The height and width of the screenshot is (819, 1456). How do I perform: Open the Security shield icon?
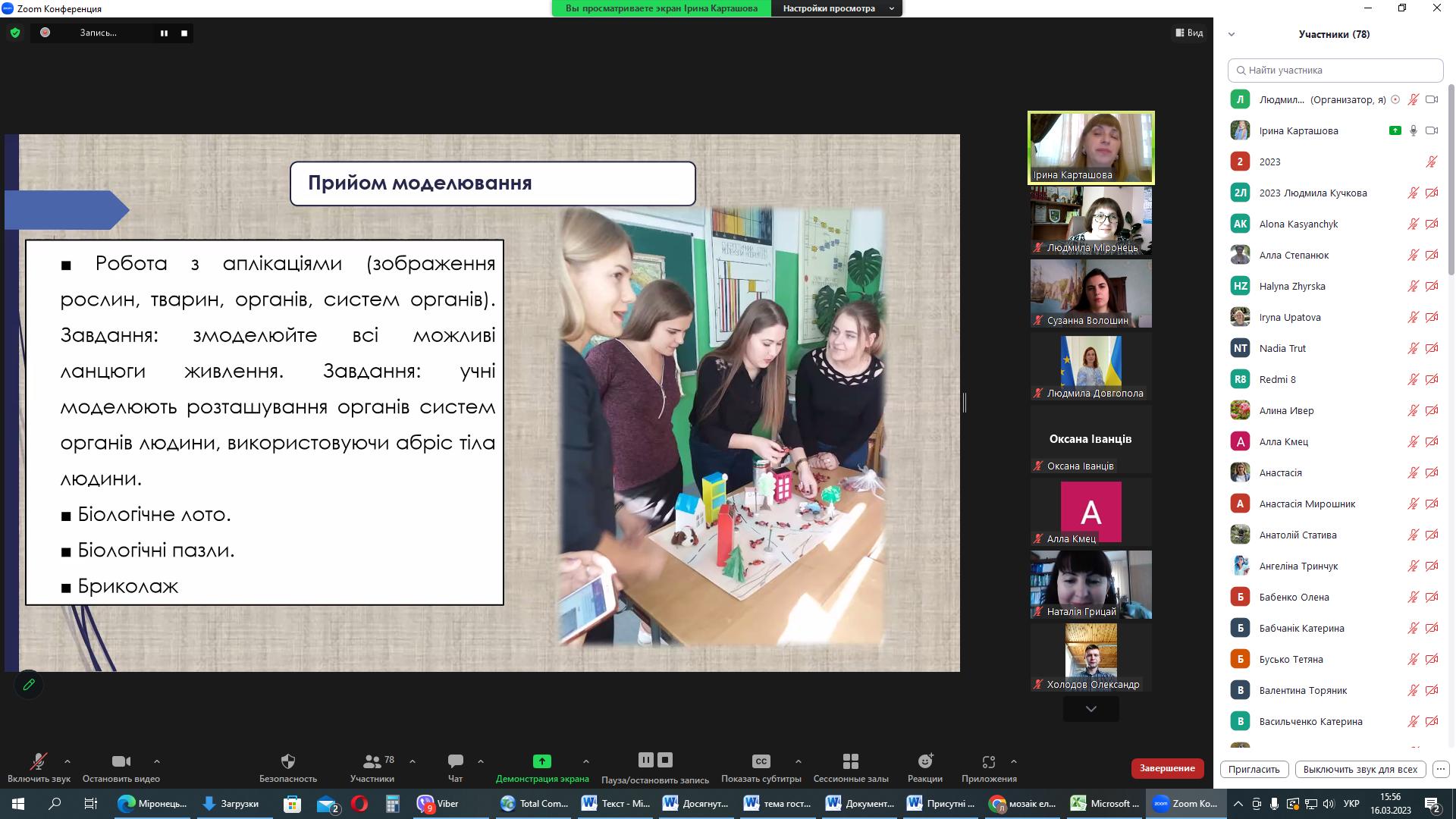[x=287, y=761]
